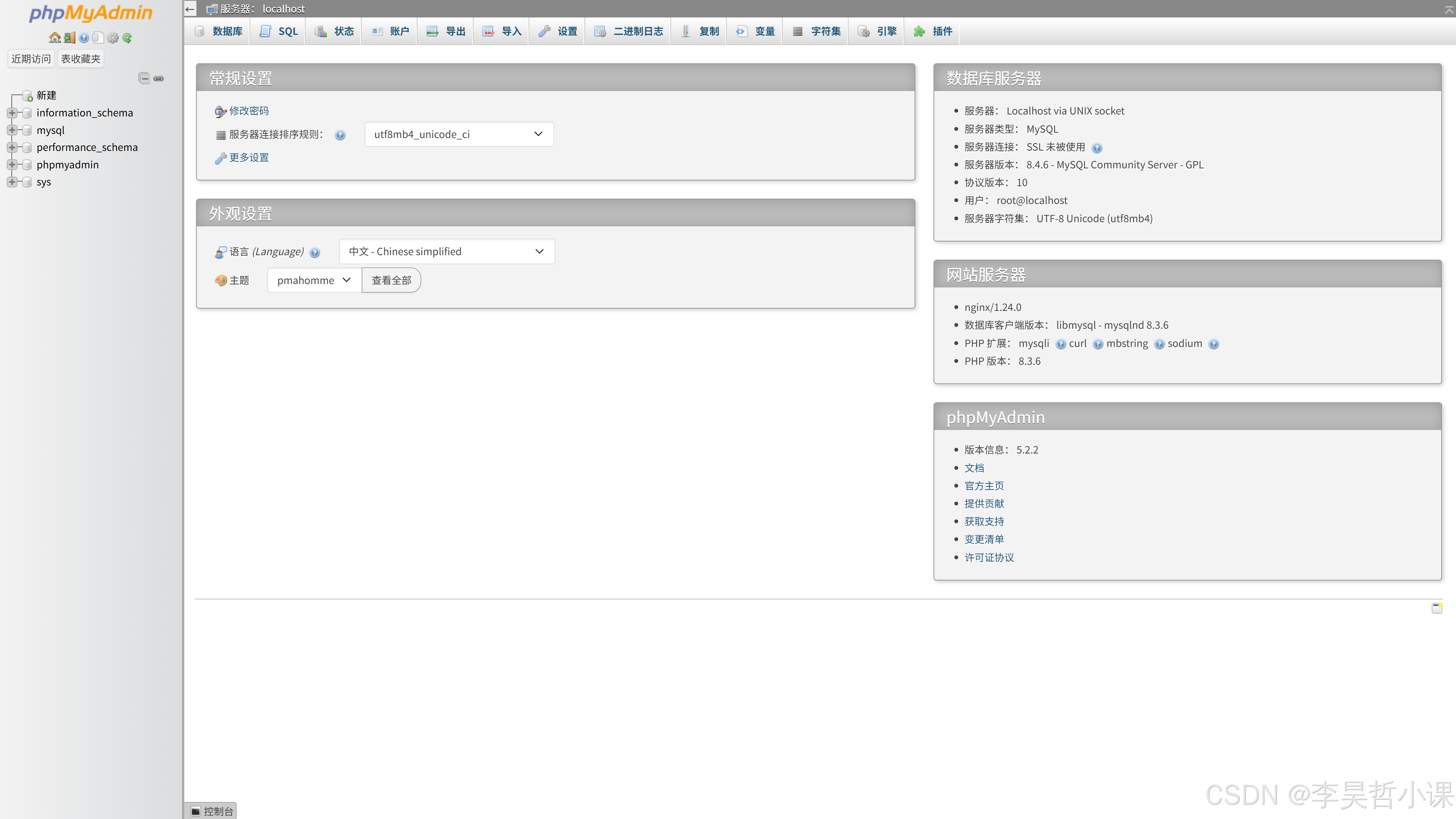
Task: Switch to the SQL tab
Action: 279,31
